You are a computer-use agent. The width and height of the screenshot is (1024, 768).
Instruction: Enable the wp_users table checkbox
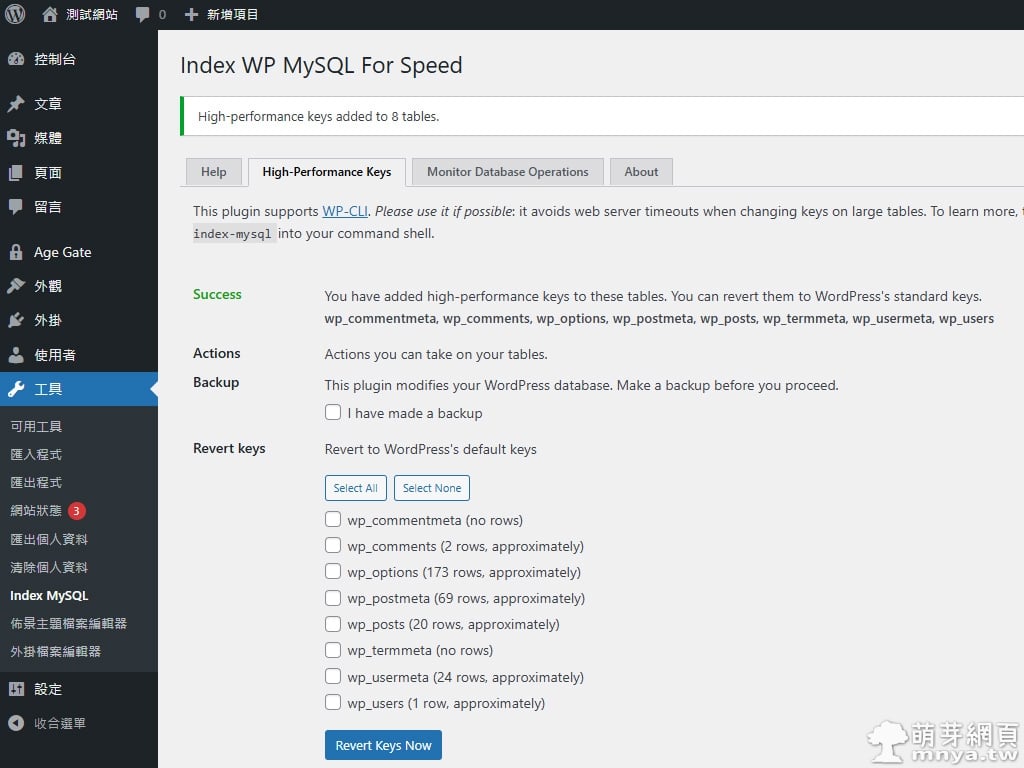[x=333, y=703]
